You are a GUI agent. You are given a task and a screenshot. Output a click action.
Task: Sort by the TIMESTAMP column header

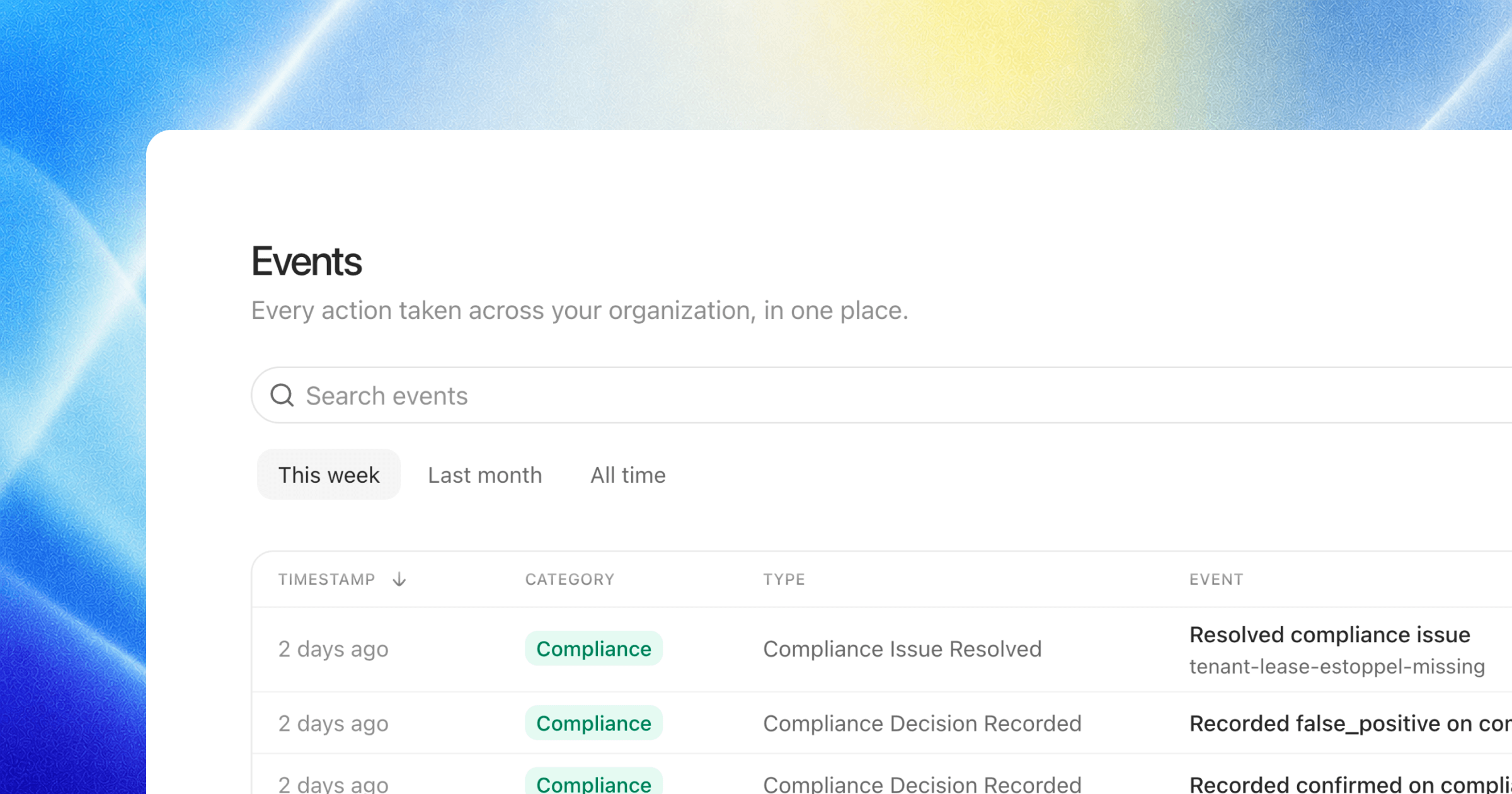pyautogui.click(x=327, y=579)
